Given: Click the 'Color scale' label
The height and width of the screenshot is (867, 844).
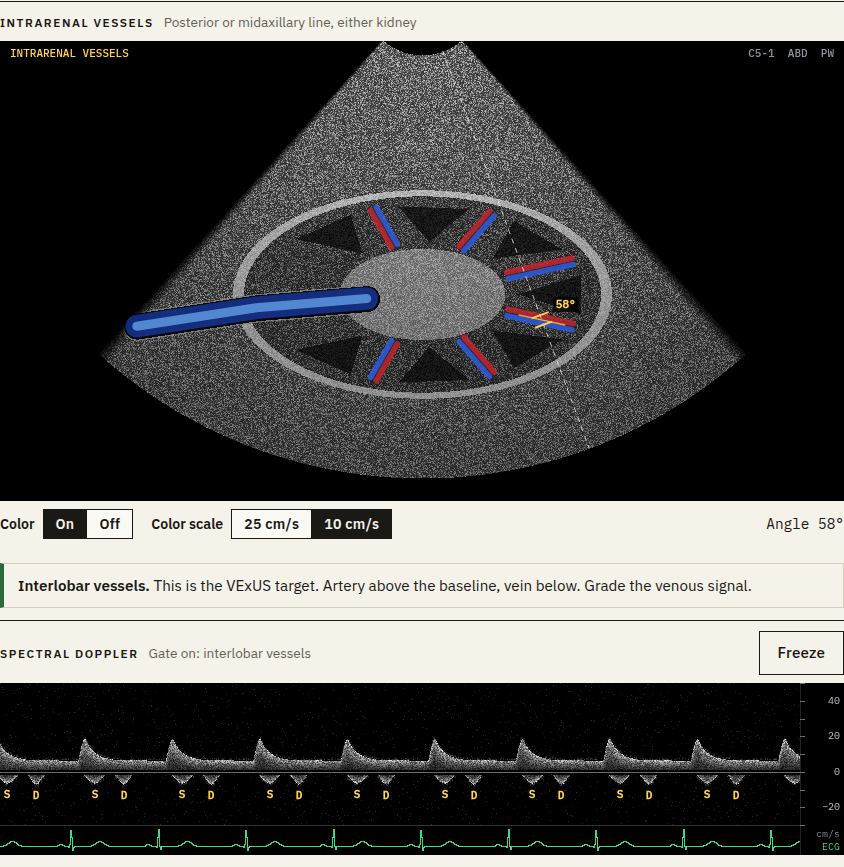Looking at the screenshot, I should 187,524.
